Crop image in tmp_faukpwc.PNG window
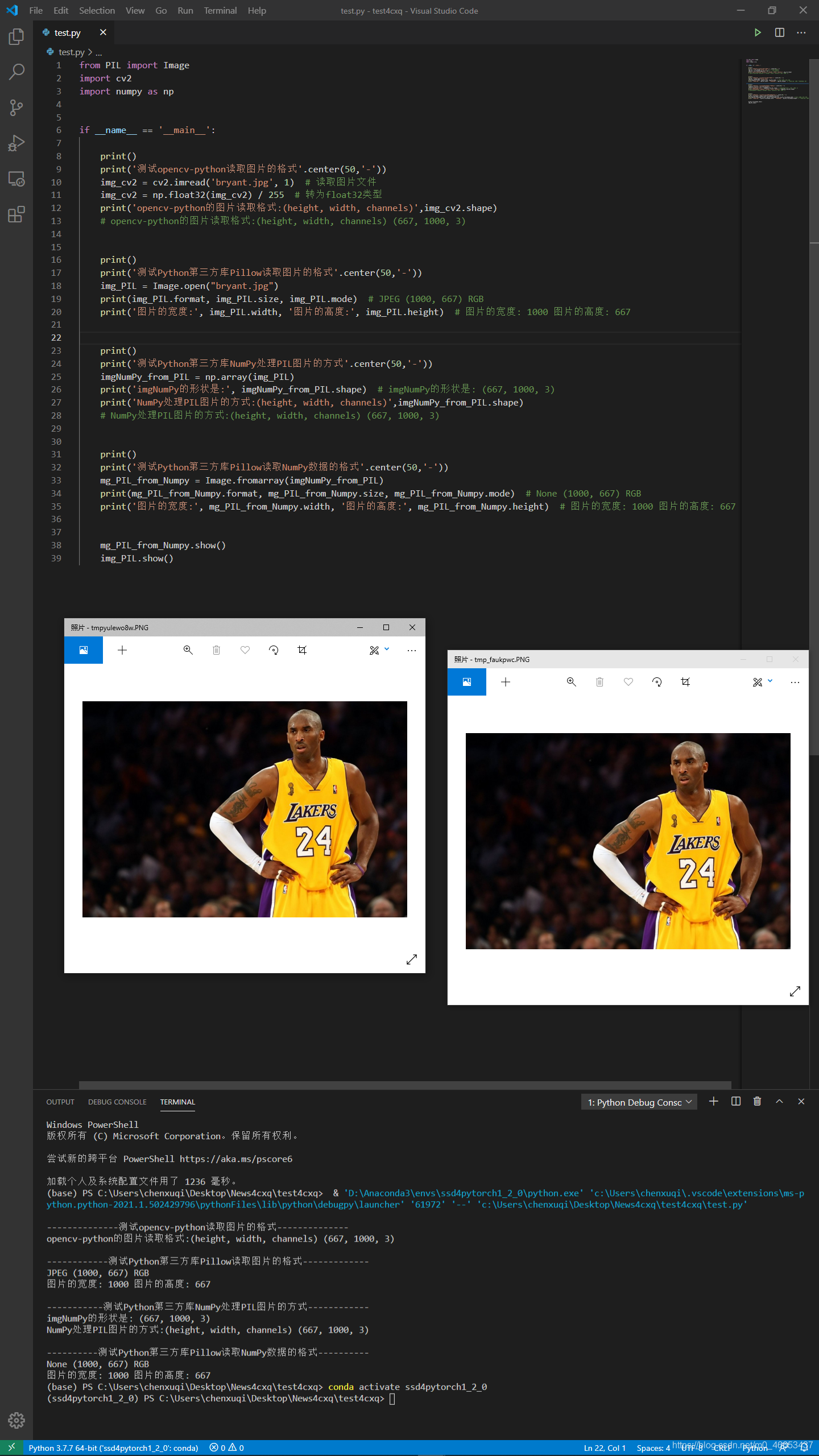The width and height of the screenshot is (819, 1456). [x=685, y=682]
